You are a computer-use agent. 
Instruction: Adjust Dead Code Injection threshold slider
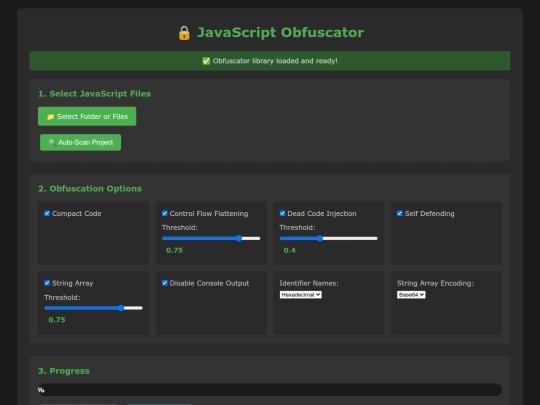coord(329,238)
